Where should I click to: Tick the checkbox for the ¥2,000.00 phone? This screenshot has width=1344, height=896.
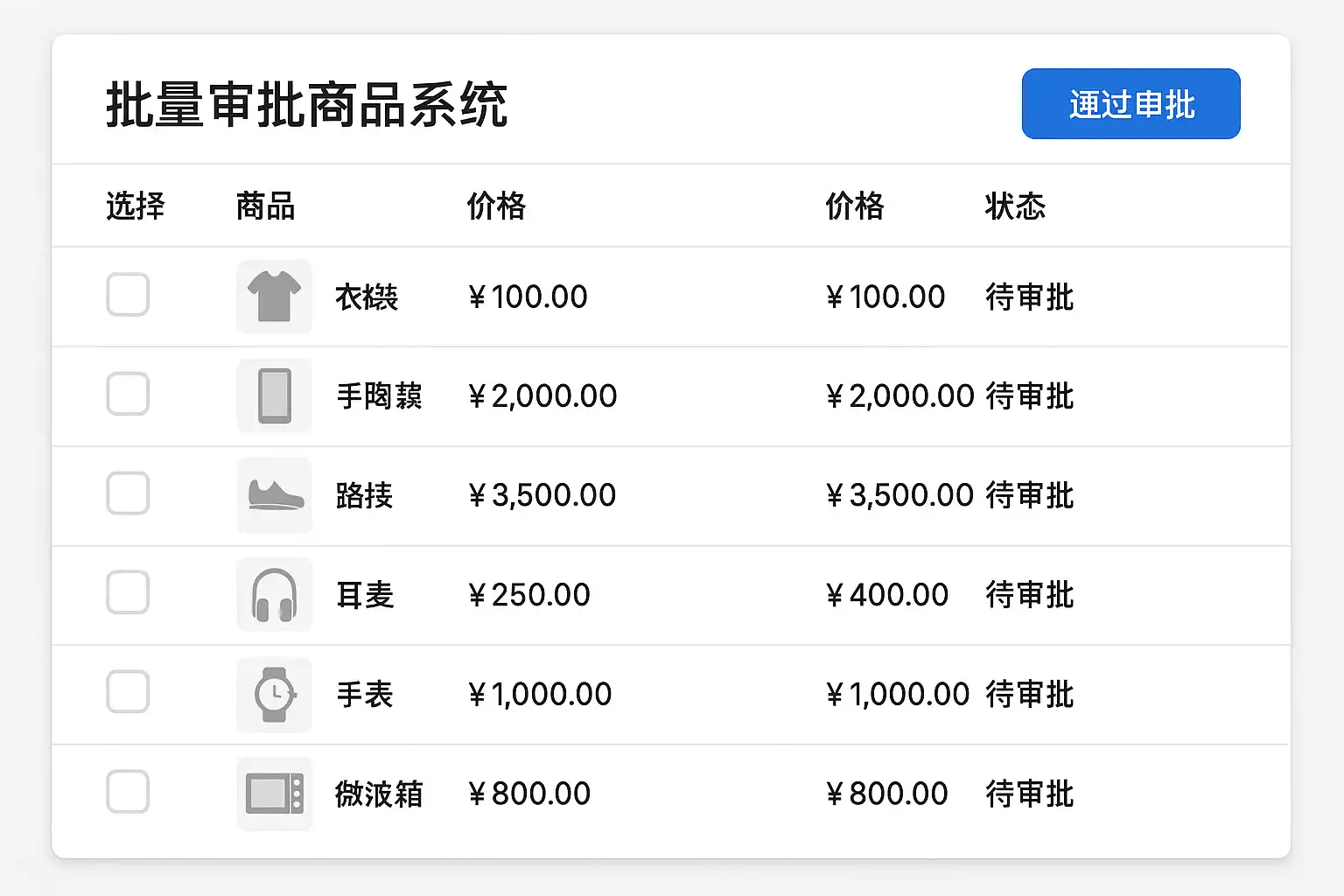(x=128, y=394)
